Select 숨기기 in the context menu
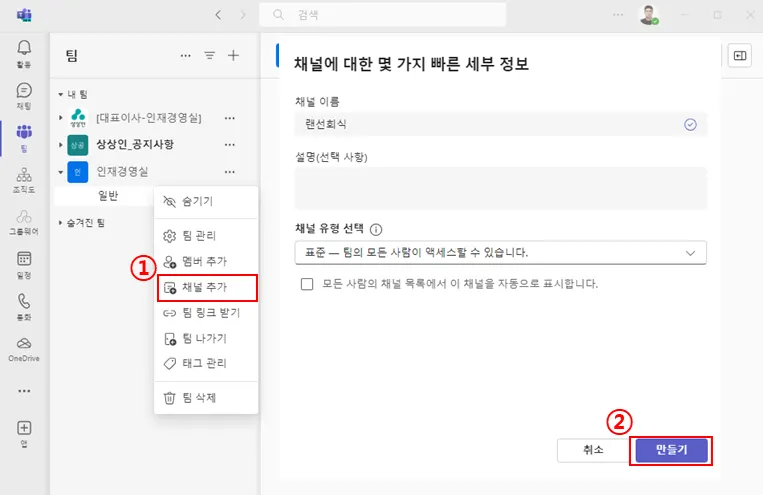 (x=206, y=202)
